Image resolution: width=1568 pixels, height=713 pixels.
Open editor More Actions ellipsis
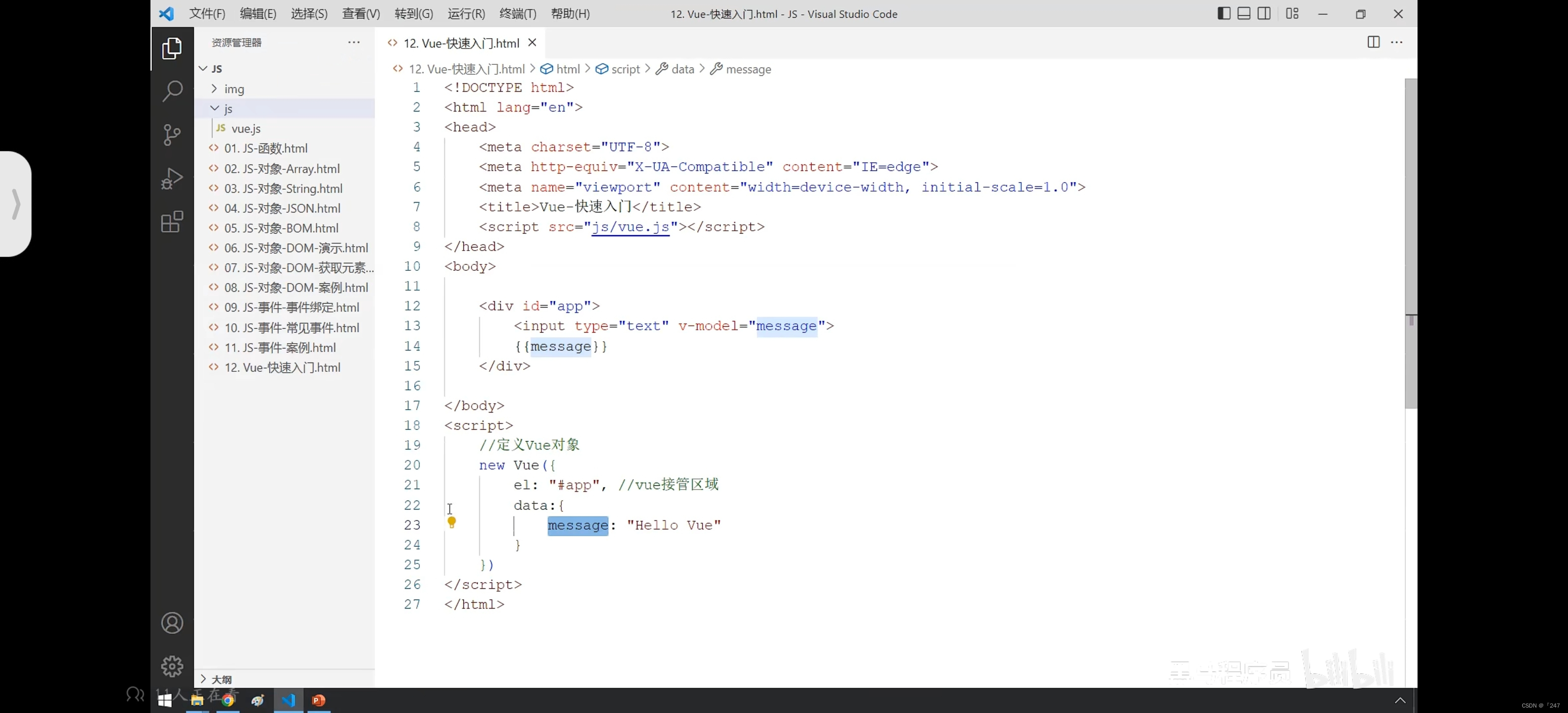point(1396,42)
